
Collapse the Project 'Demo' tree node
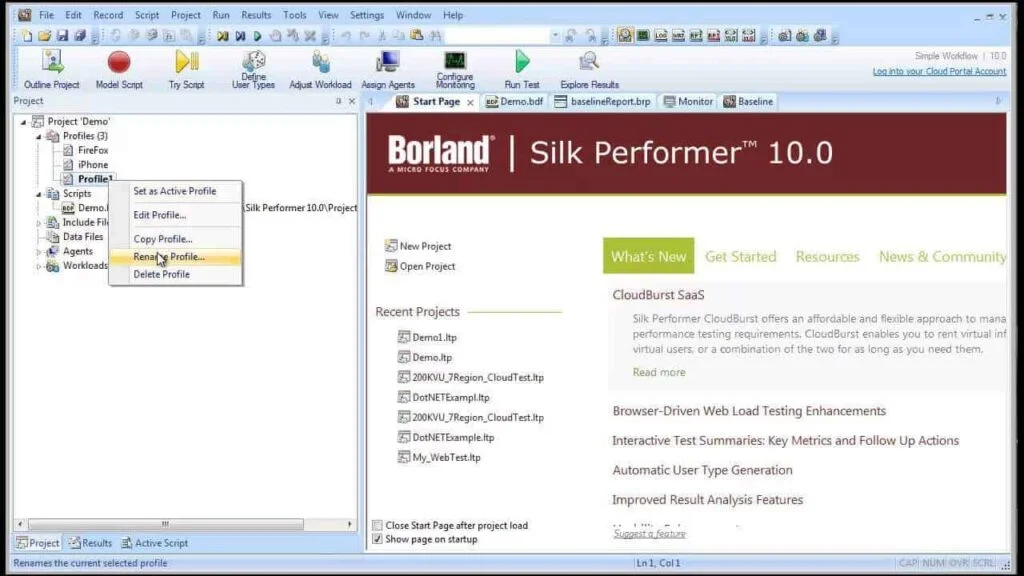[24, 121]
